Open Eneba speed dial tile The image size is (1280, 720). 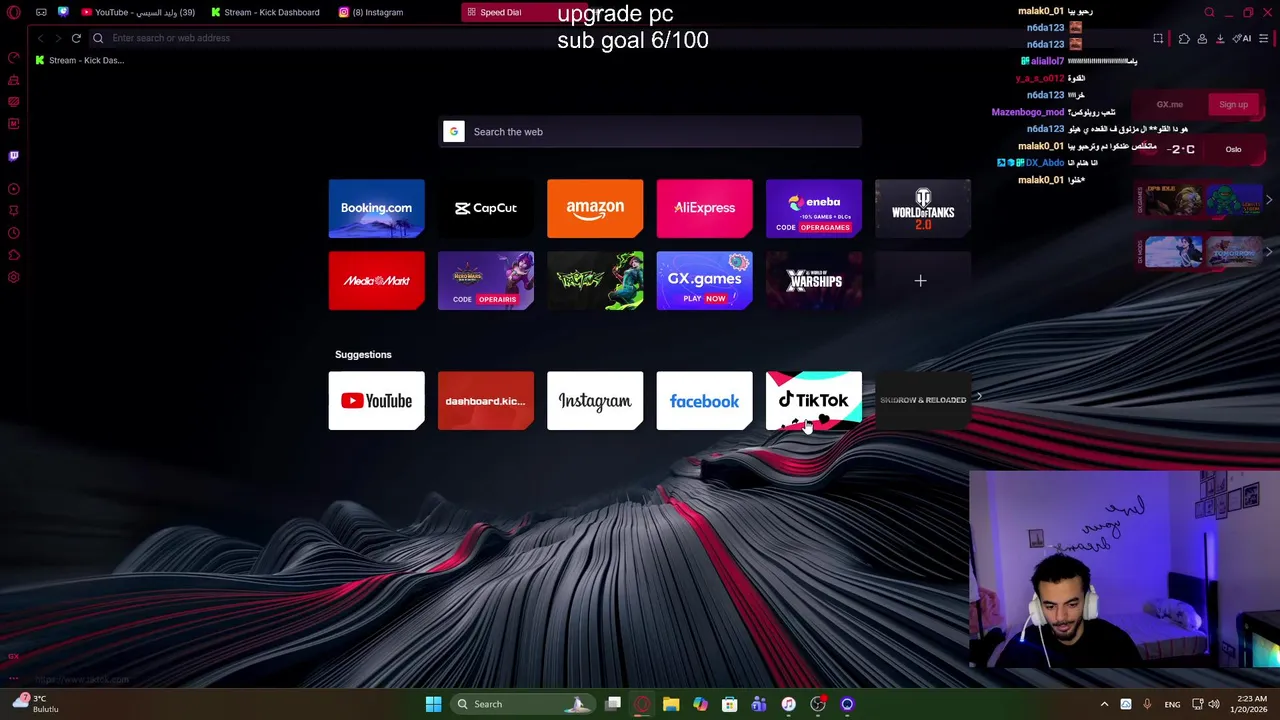(x=813, y=208)
